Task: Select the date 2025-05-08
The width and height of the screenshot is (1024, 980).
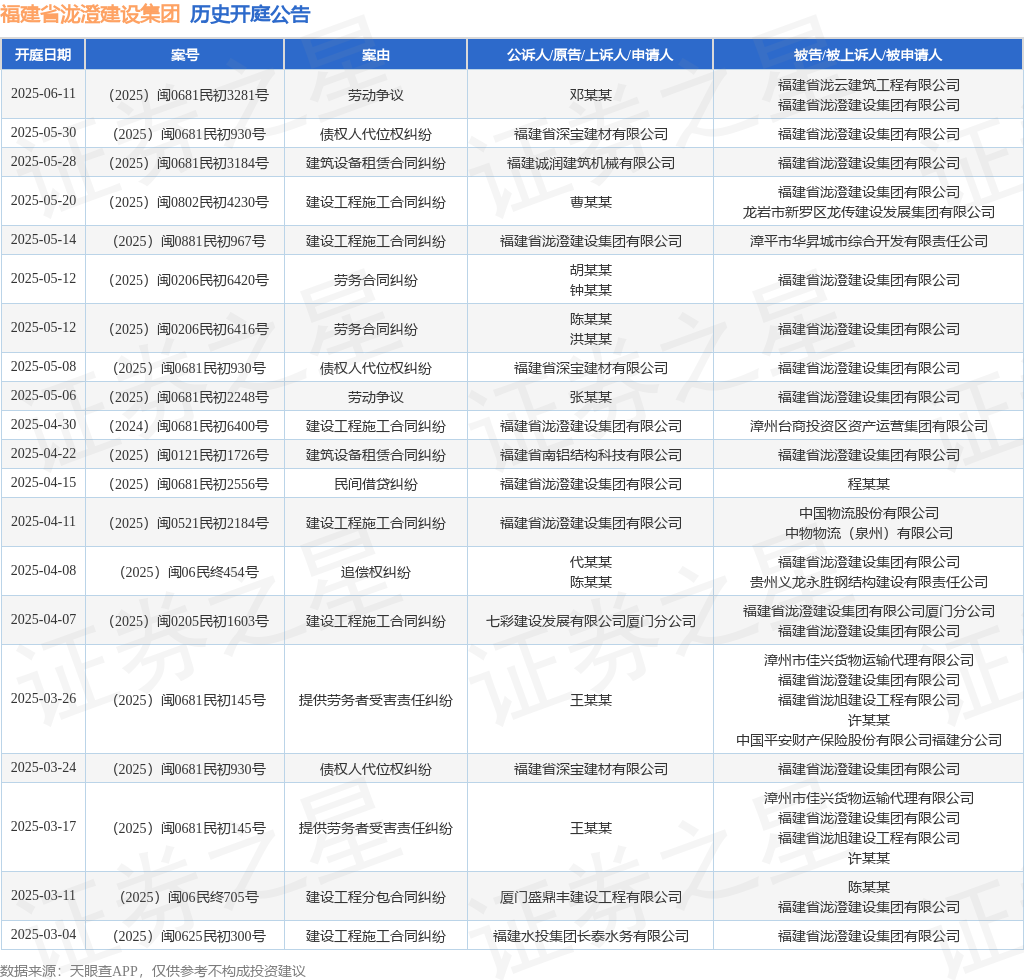Action: [x=43, y=366]
